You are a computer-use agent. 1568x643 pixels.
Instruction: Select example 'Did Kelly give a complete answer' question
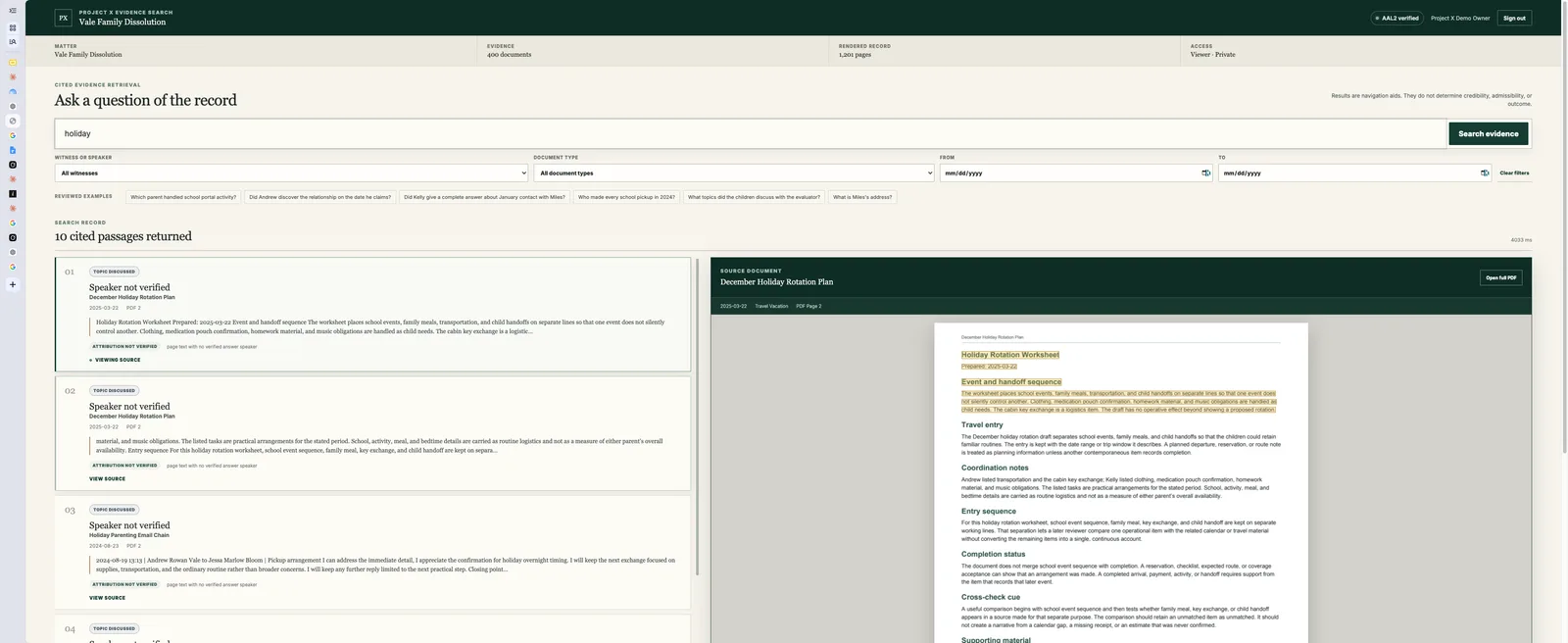tap(484, 197)
